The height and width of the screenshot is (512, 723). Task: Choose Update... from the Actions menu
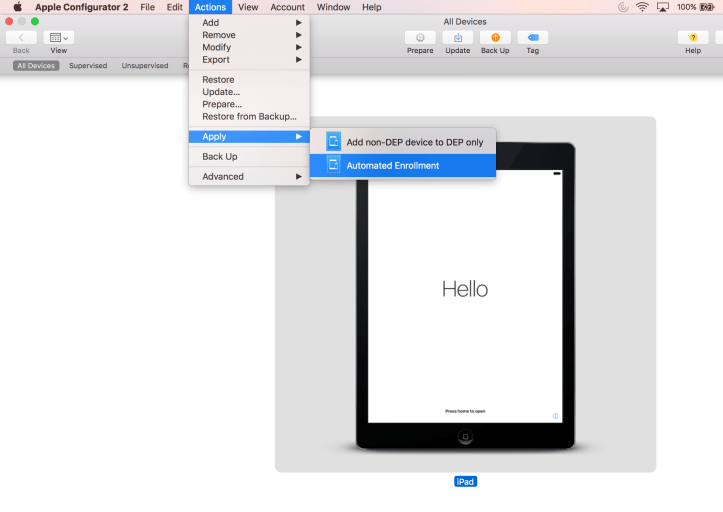click(x=249, y=92)
